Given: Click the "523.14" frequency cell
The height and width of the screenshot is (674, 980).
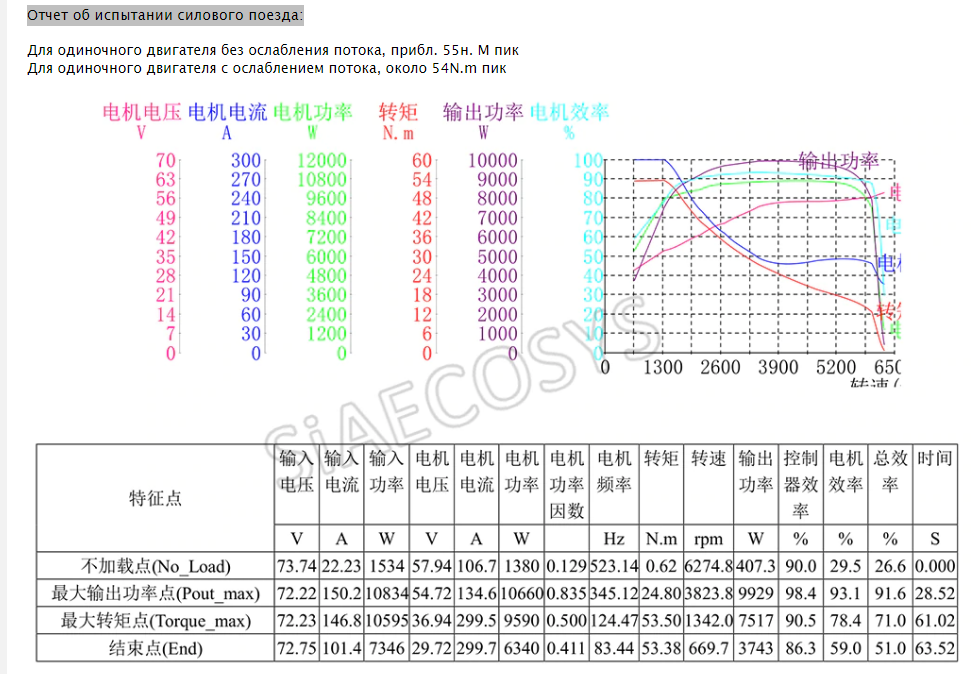Looking at the screenshot, I should (614, 566).
